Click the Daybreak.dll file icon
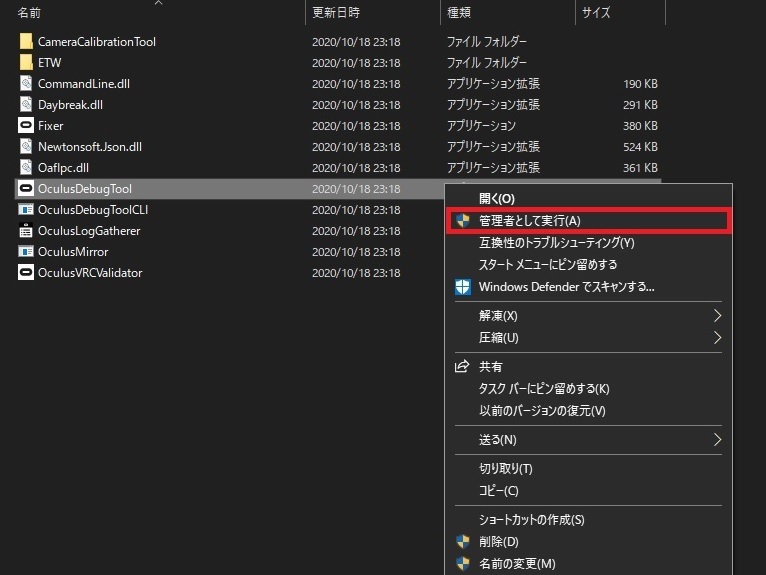This screenshot has width=766, height=575. tap(26, 105)
